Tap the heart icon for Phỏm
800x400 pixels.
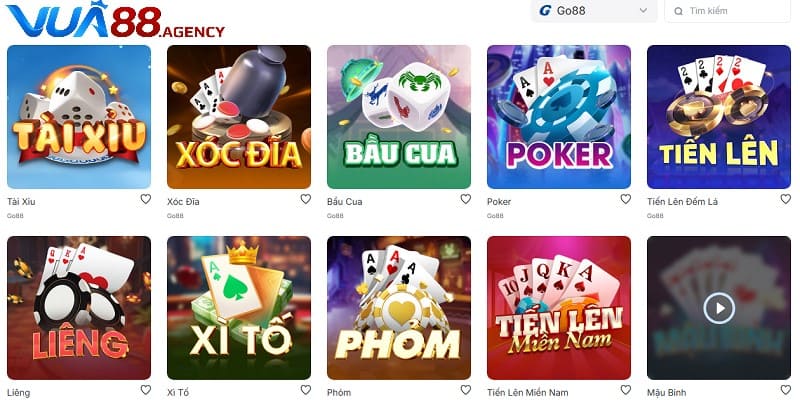coord(465,390)
